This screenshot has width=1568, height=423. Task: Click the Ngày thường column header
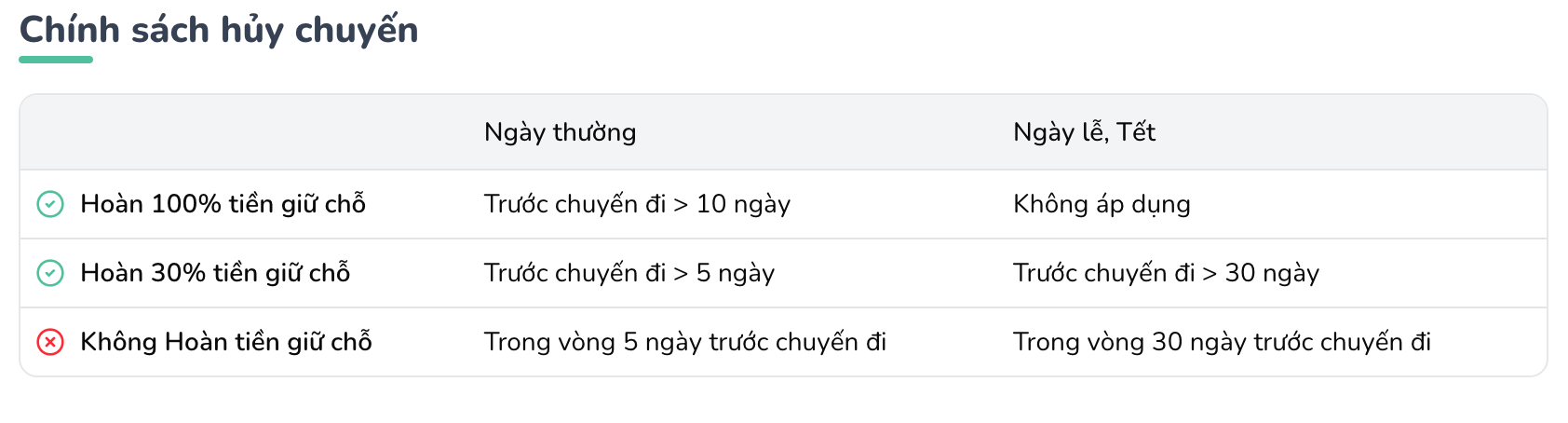(x=560, y=132)
